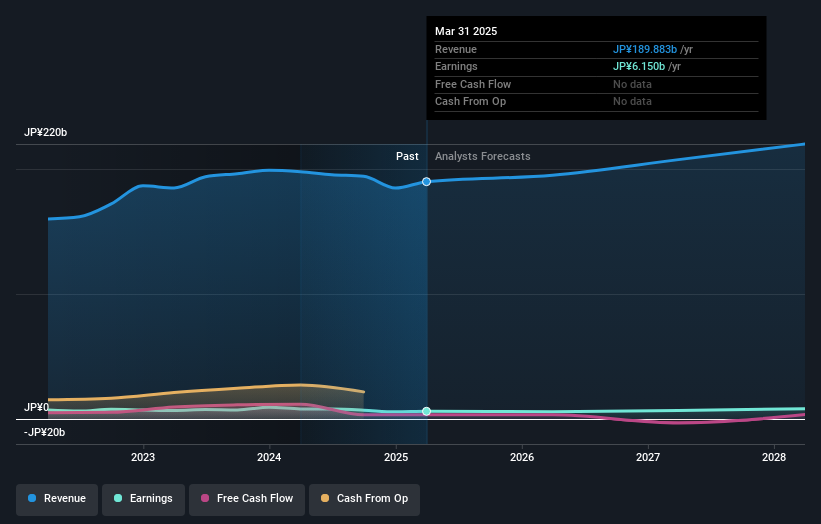This screenshot has height=524, width=821.
Task: Click the Free Cash Flow 'No data' value
Action: coord(633,84)
